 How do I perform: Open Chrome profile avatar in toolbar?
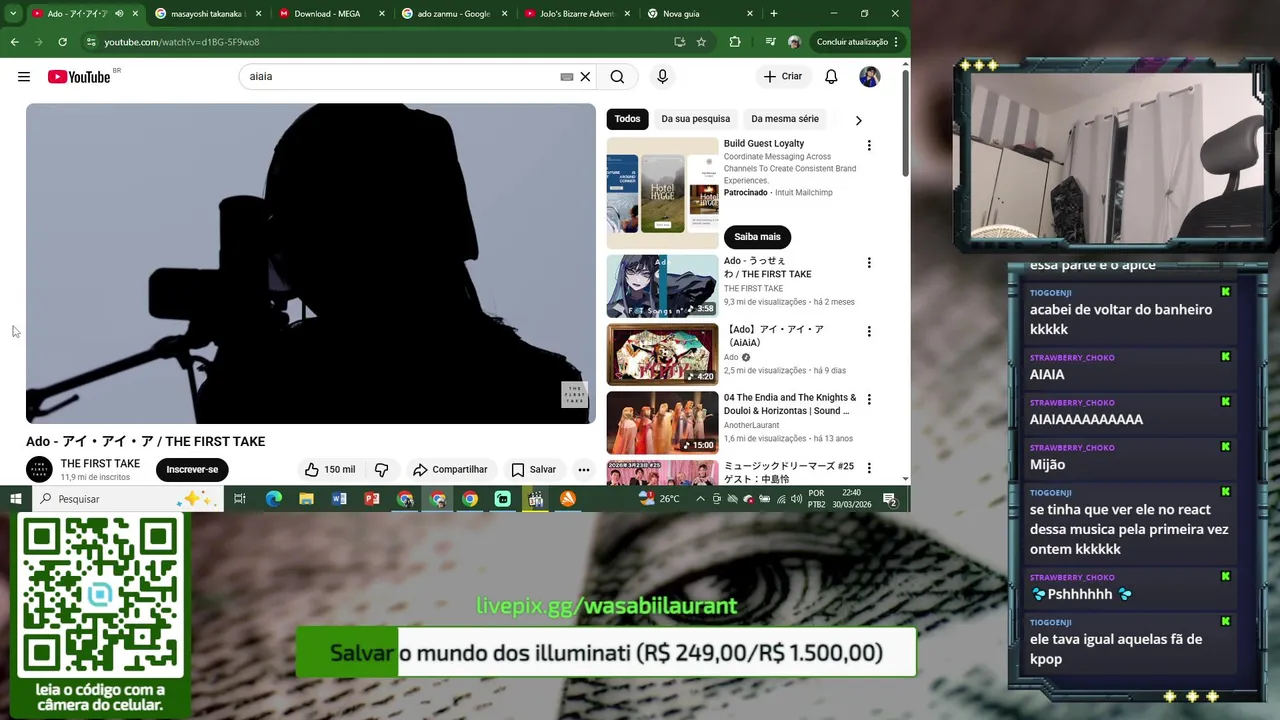[x=794, y=42]
